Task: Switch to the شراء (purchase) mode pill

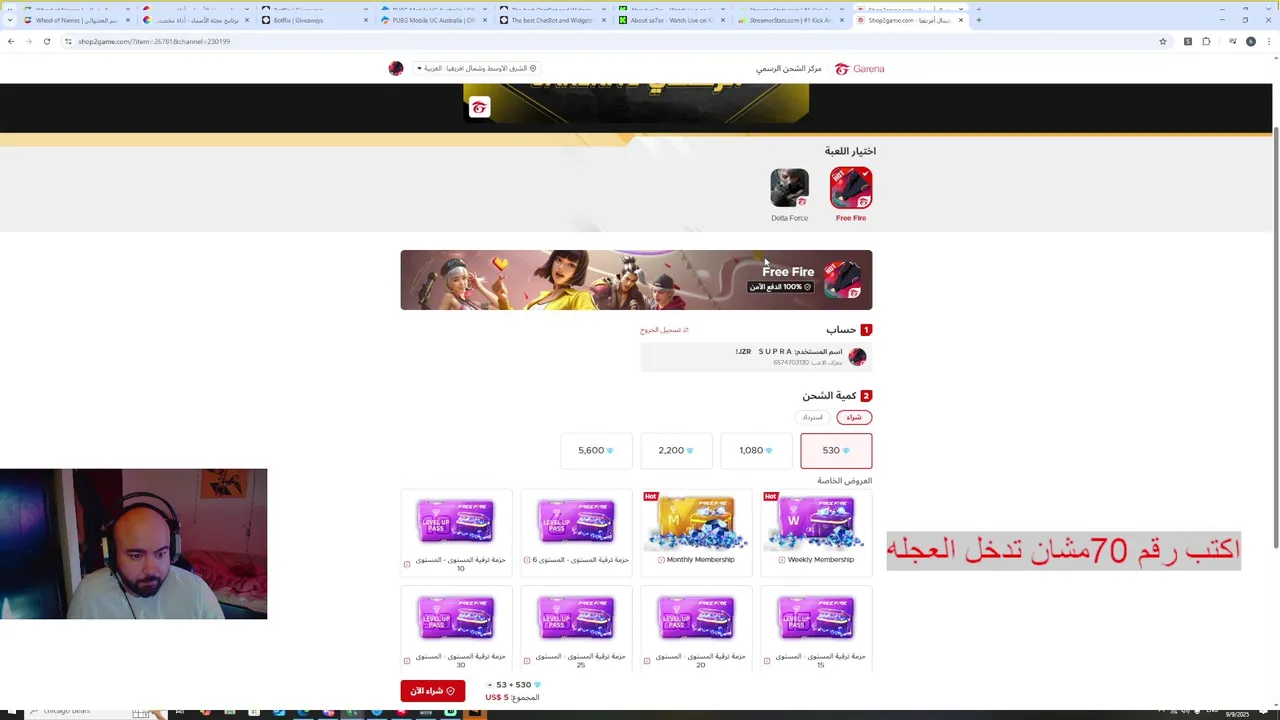Action: tap(854, 417)
